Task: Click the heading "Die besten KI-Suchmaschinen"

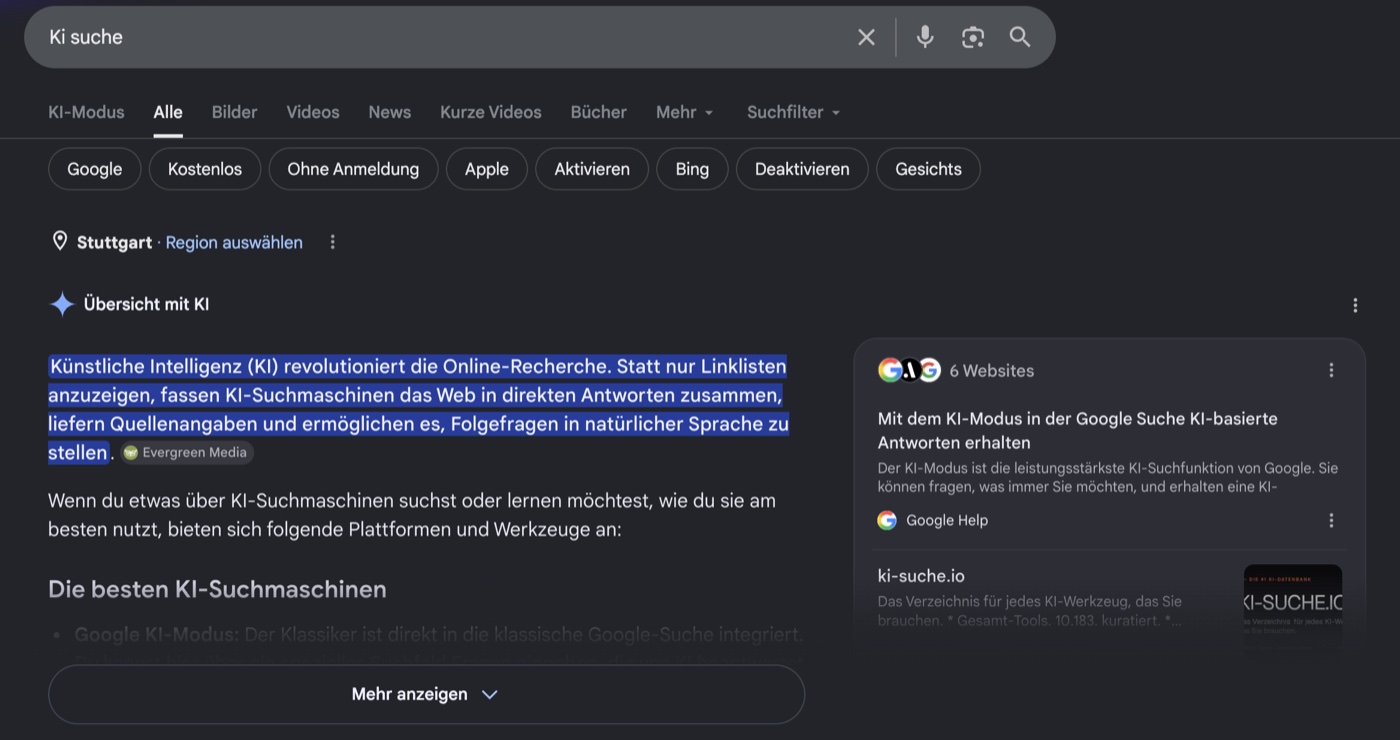Action: click(x=217, y=589)
